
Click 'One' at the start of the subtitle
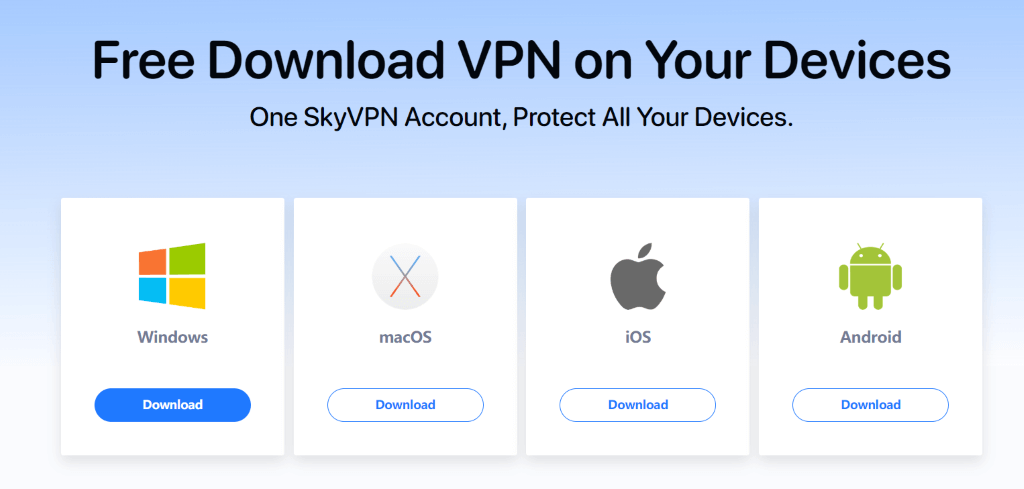pos(270,117)
